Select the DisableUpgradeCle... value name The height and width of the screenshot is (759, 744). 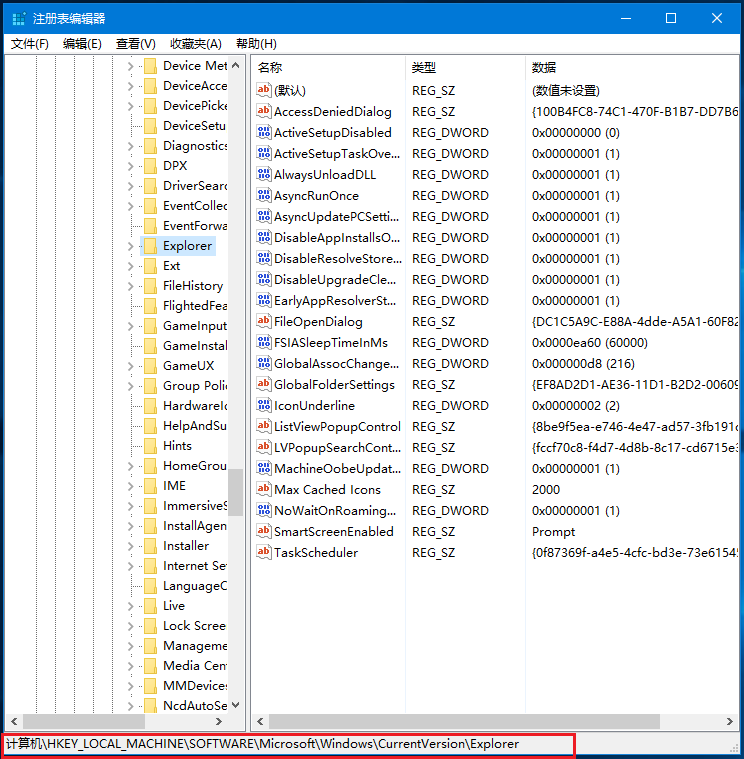pos(335,279)
